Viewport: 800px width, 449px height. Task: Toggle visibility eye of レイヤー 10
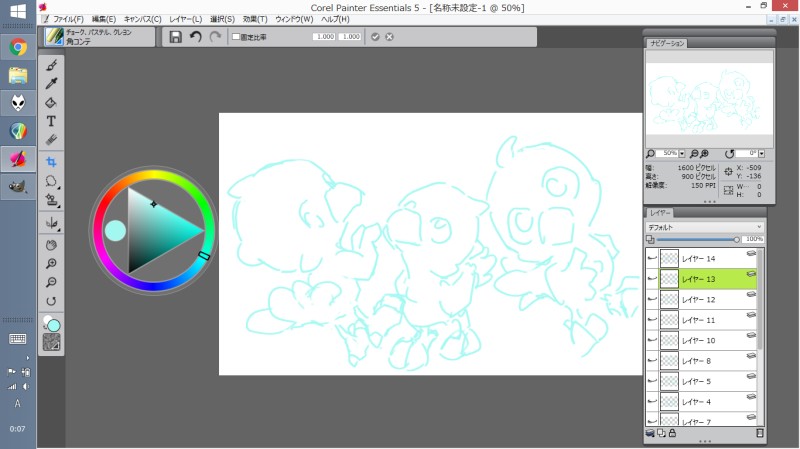tap(652, 340)
